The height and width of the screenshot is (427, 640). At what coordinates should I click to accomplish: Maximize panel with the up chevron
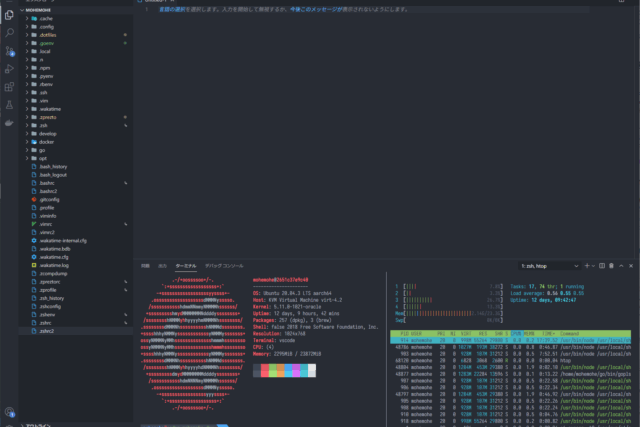(x=621, y=266)
